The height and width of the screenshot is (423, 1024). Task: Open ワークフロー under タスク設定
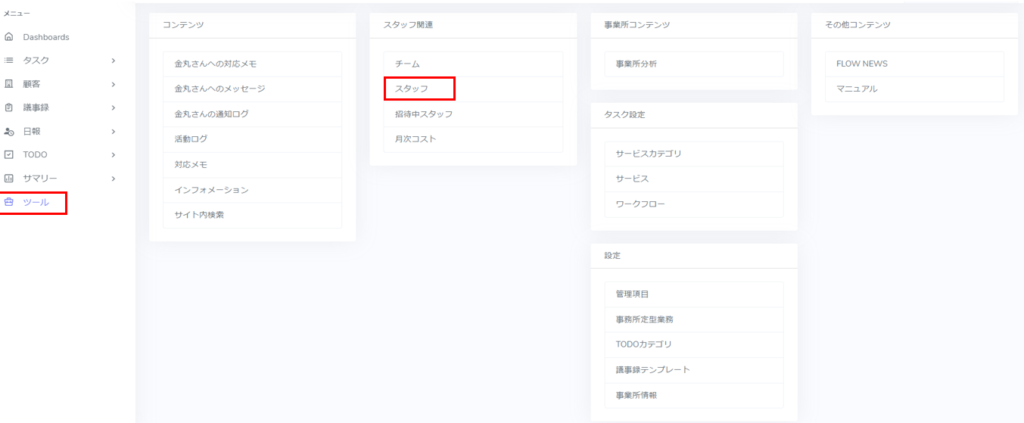(x=640, y=204)
